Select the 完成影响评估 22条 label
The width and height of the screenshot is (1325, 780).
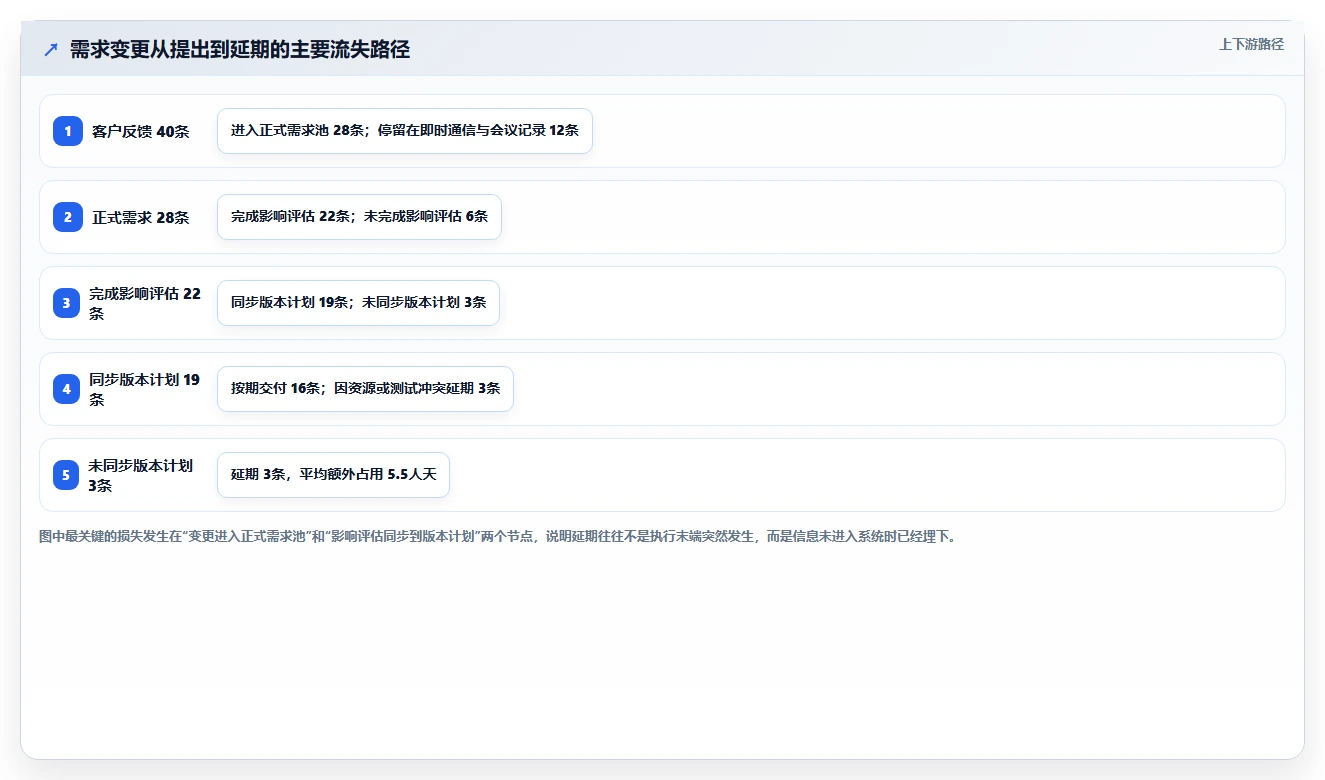tap(145, 303)
